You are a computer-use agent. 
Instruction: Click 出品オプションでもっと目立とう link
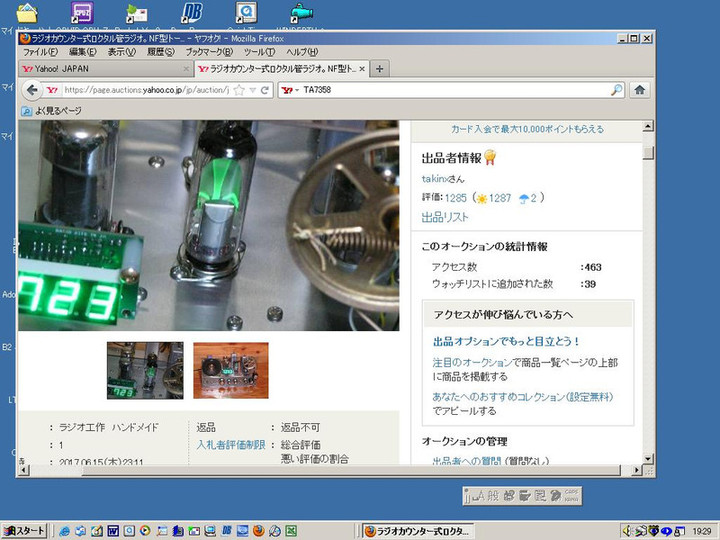coord(506,341)
